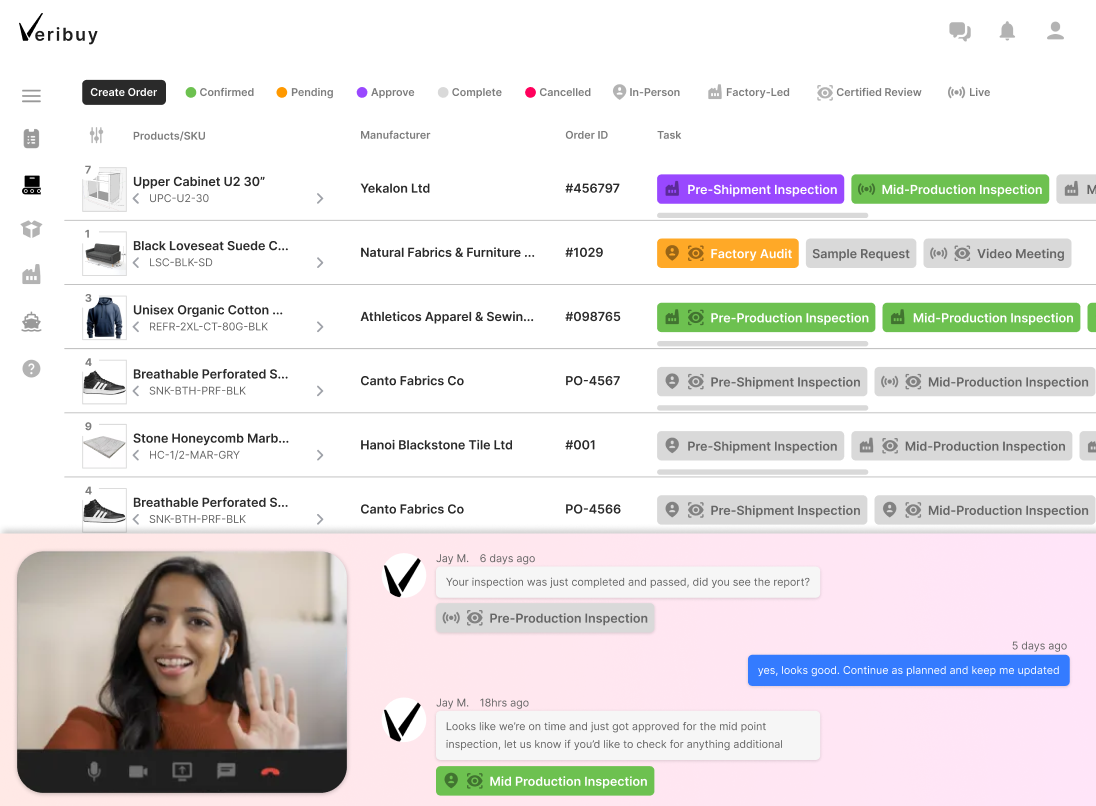Filter by Certified Review type

click(x=868, y=92)
